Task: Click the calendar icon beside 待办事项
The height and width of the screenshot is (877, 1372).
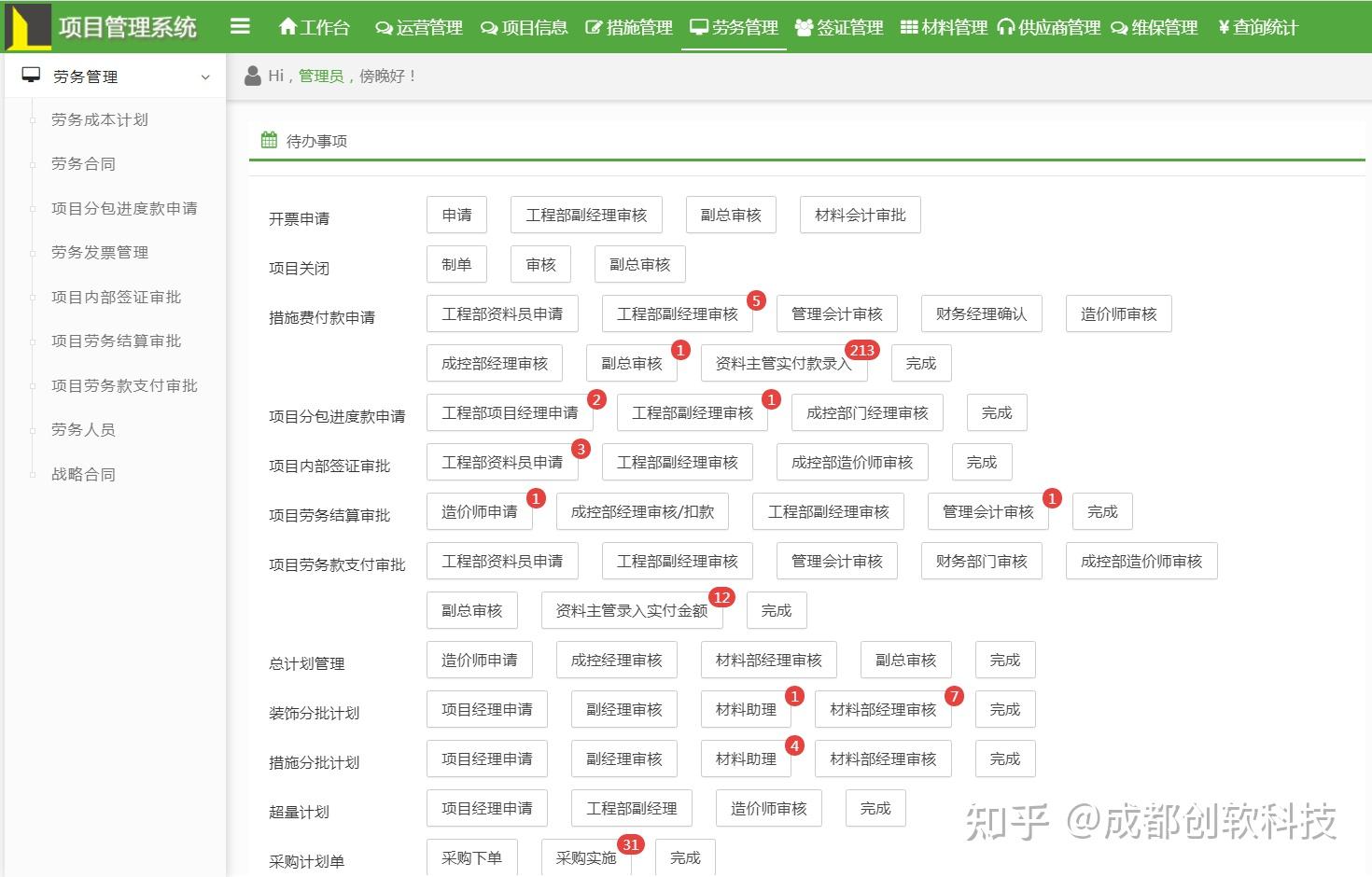Action: click(x=269, y=140)
